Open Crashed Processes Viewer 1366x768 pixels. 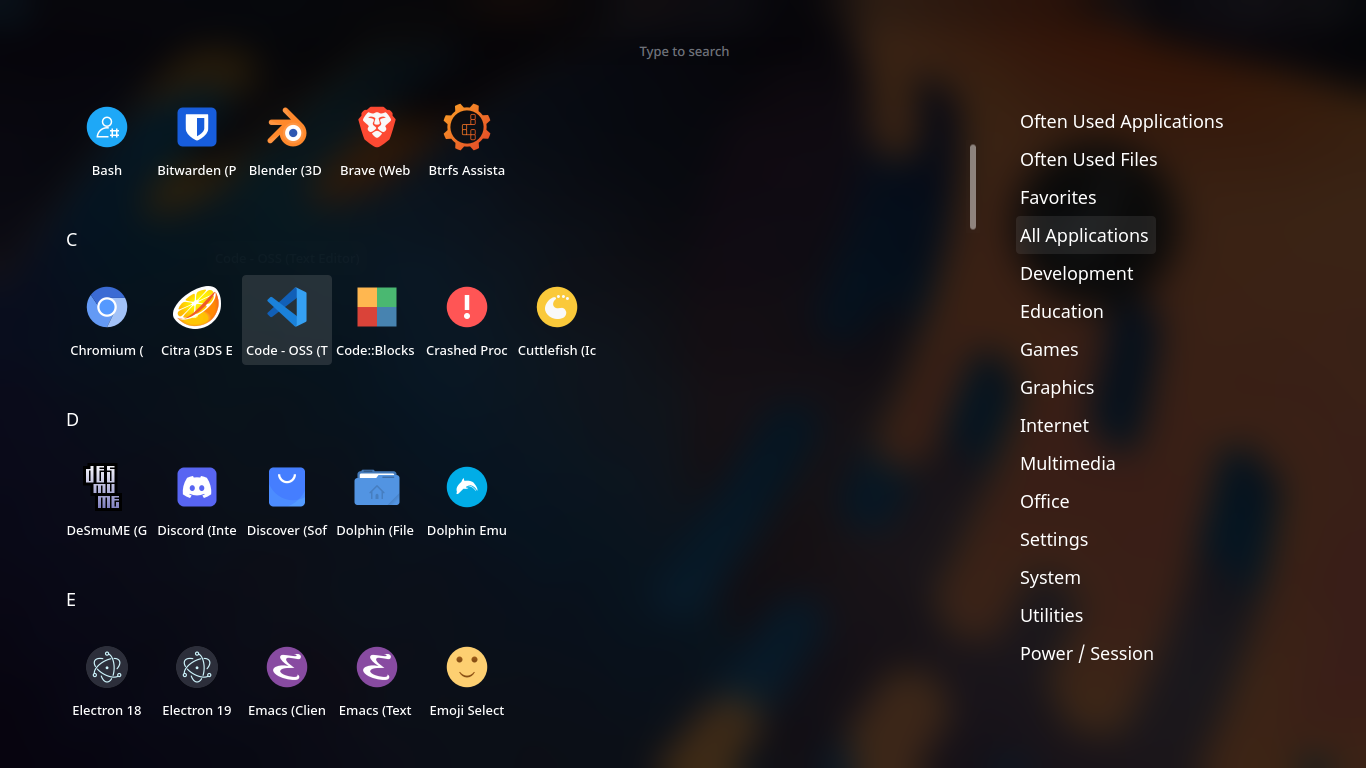click(x=467, y=320)
